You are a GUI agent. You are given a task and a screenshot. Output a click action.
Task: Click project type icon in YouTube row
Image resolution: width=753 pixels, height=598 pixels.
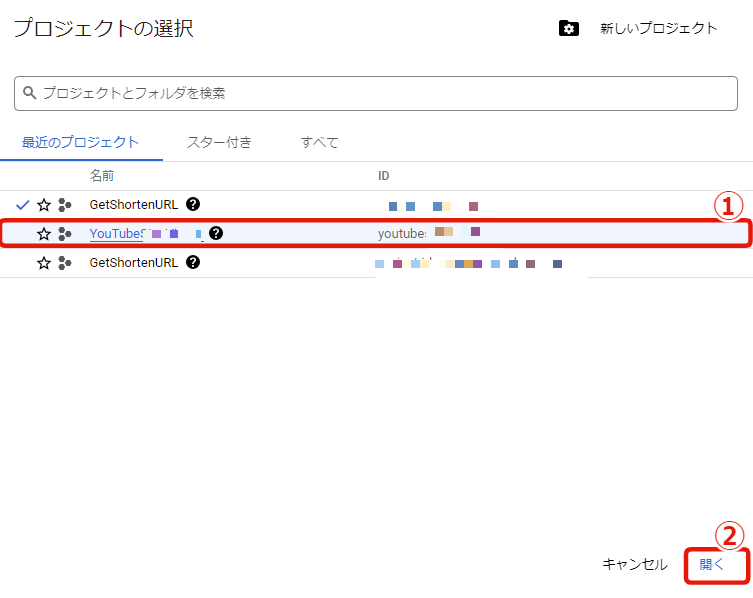coord(65,234)
